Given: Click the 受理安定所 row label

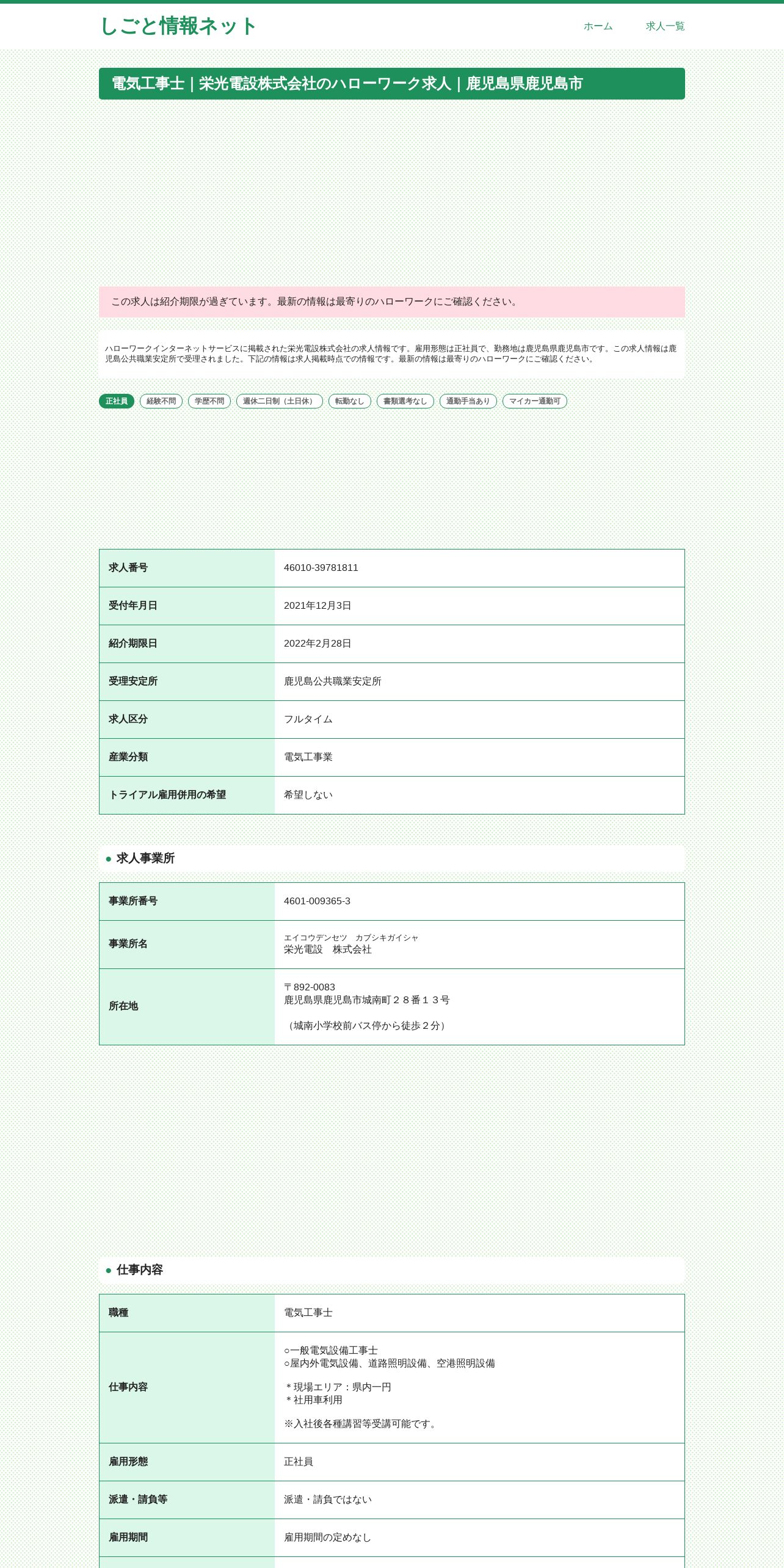Looking at the screenshot, I should [x=133, y=681].
